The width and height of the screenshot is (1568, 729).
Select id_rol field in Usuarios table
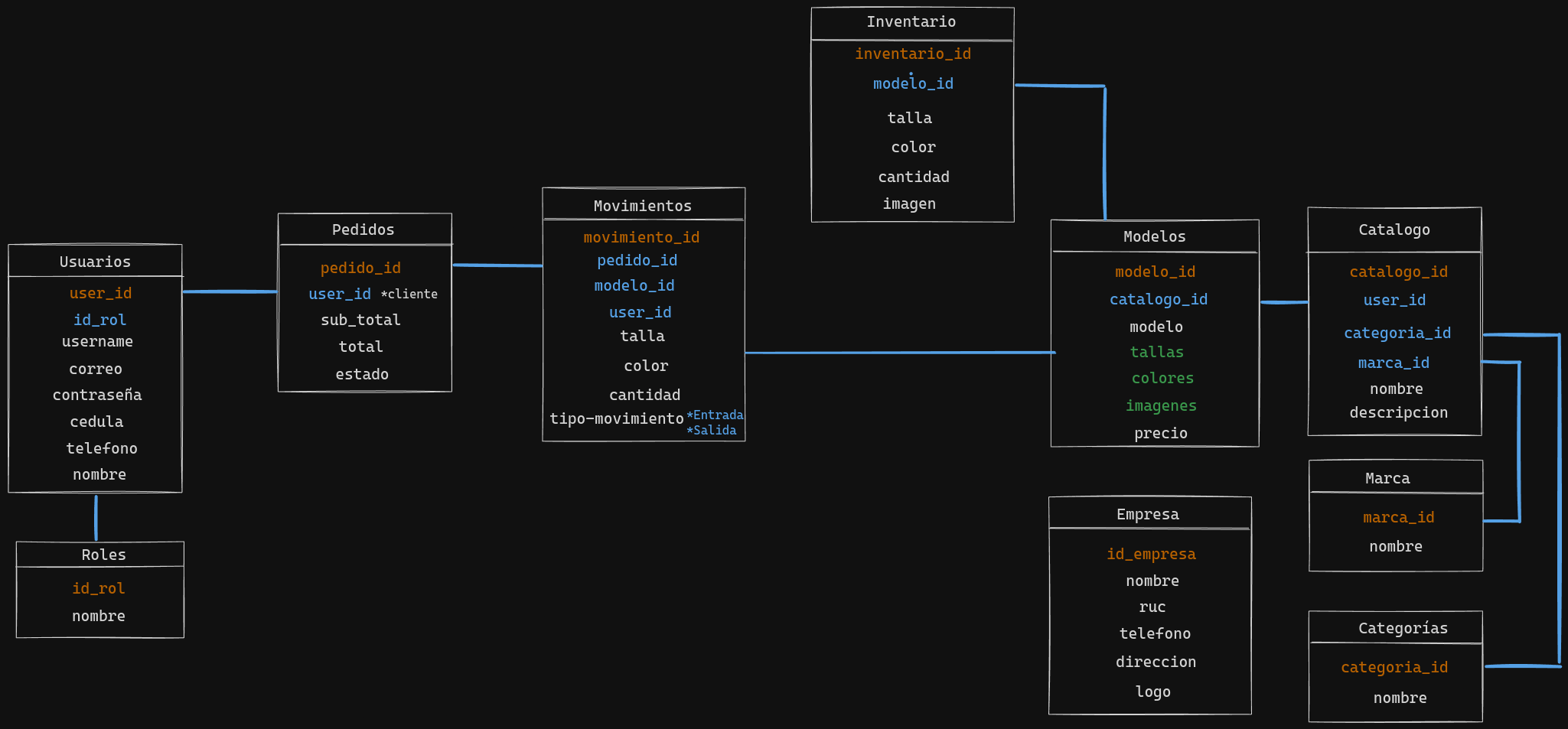pyautogui.click(x=99, y=320)
